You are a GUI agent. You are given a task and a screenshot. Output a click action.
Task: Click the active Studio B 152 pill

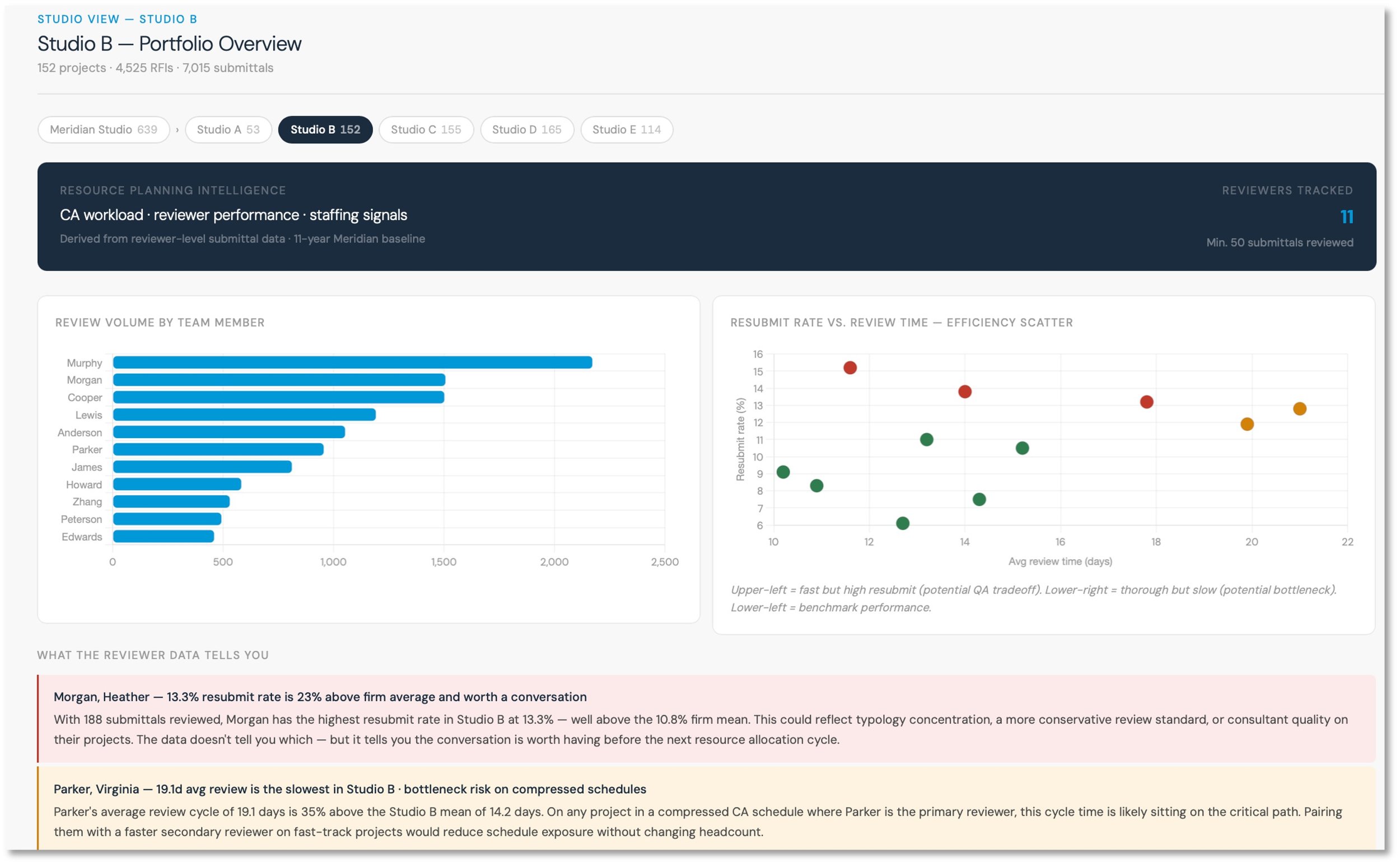pyautogui.click(x=325, y=130)
